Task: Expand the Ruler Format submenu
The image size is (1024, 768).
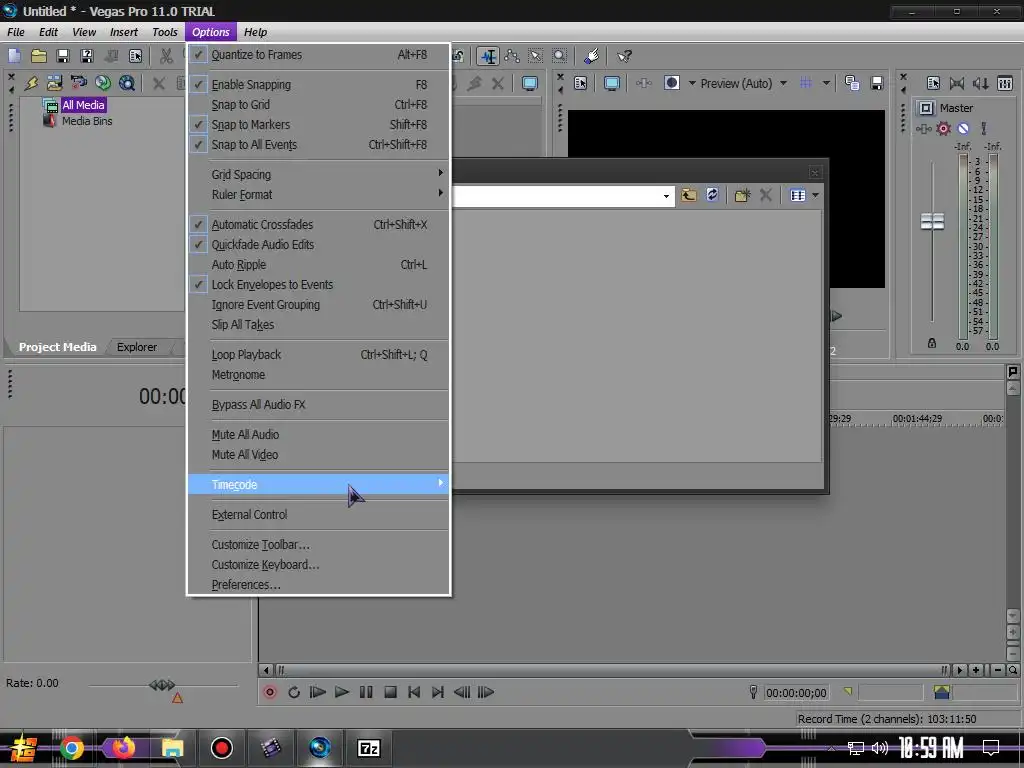Action: point(319,195)
